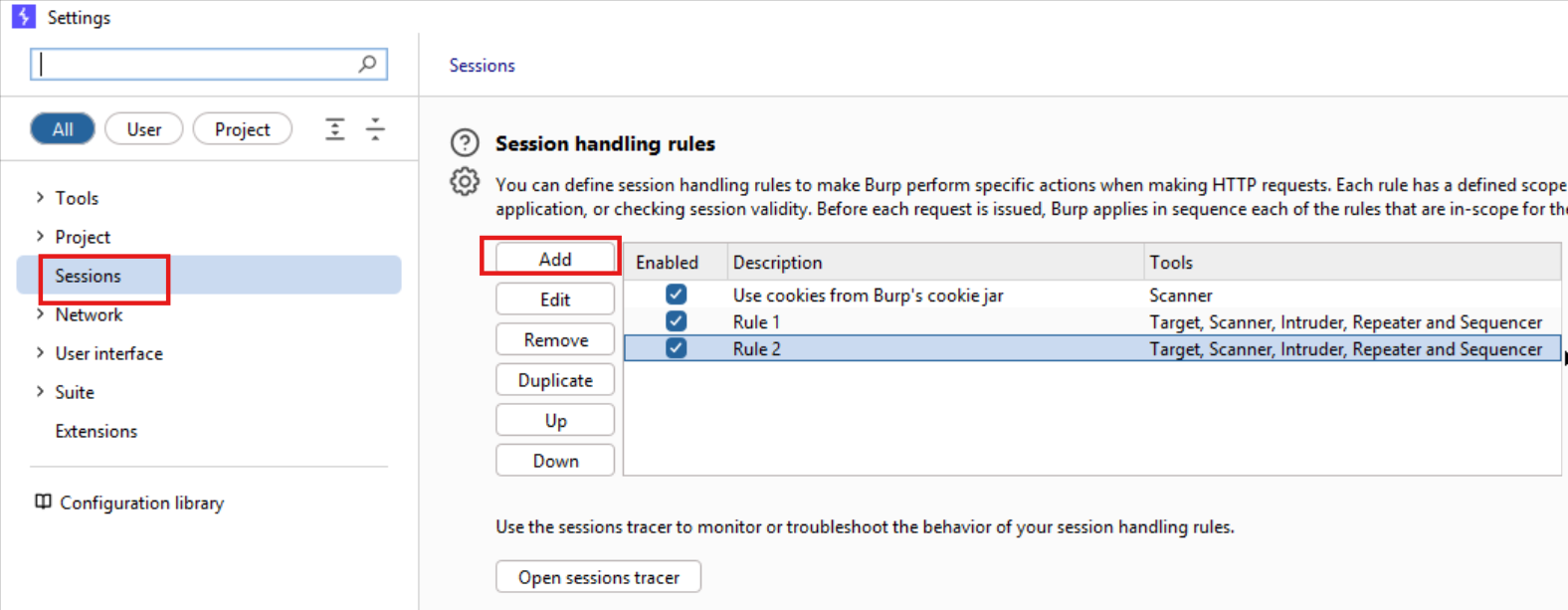Click the expand all sections icon
Viewport: 1568px width, 610px height.
point(335,128)
